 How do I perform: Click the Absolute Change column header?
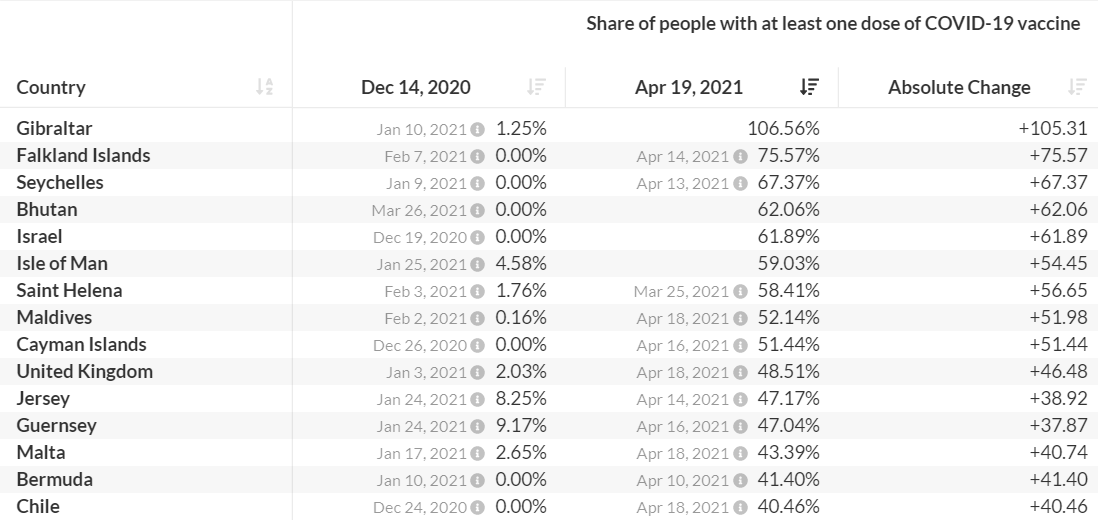click(x=959, y=87)
